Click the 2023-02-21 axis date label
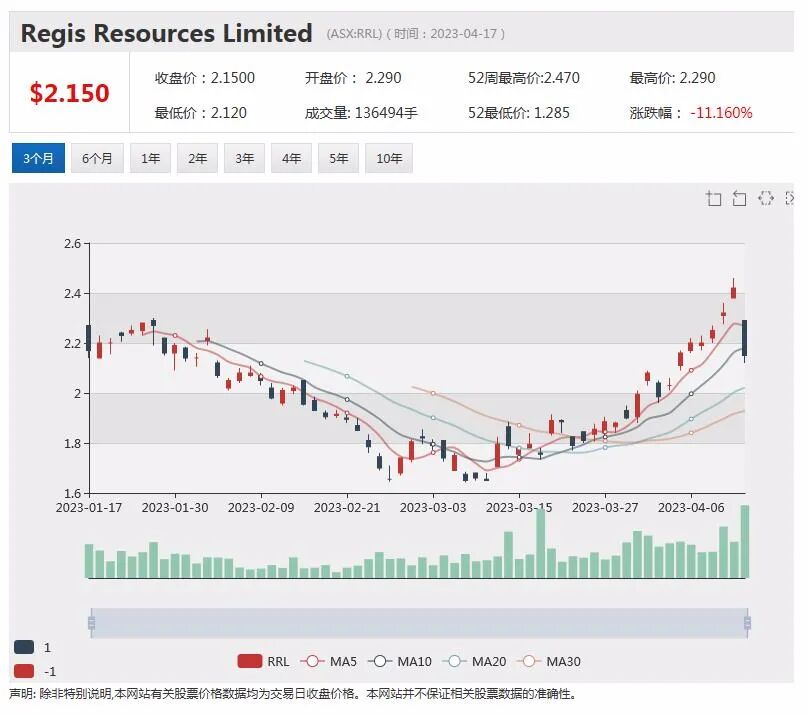This screenshot has height=716, width=808. click(347, 508)
